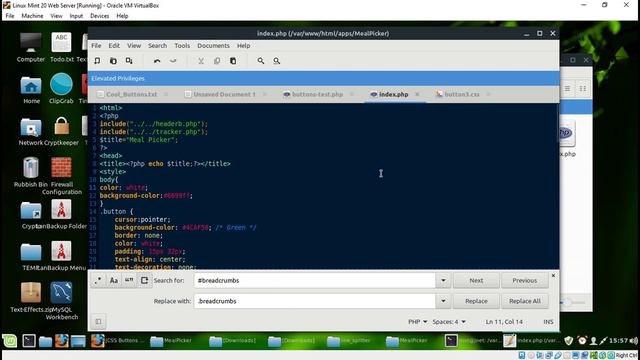Launch MySQL Workbench from the desktop
This screenshot has width=640, height=360.
(x=62, y=301)
